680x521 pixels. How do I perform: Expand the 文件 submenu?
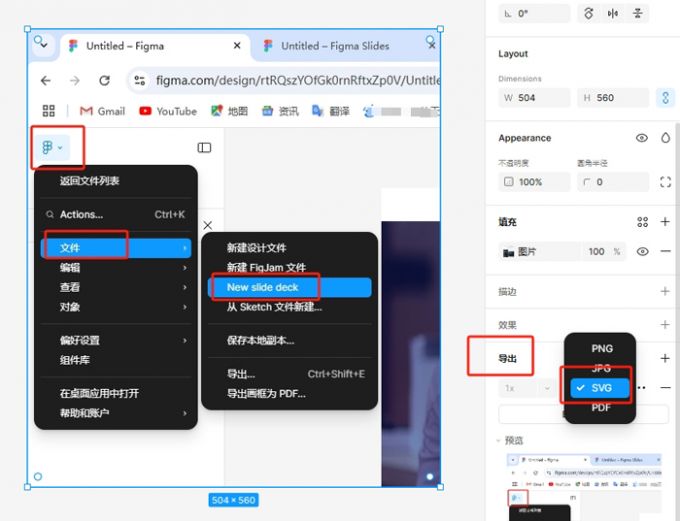point(115,248)
